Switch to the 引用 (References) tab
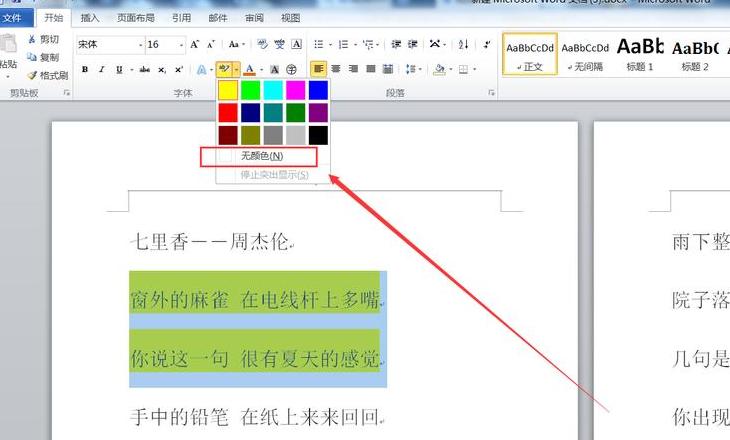This screenshot has height=440, width=730. [x=181, y=18]
